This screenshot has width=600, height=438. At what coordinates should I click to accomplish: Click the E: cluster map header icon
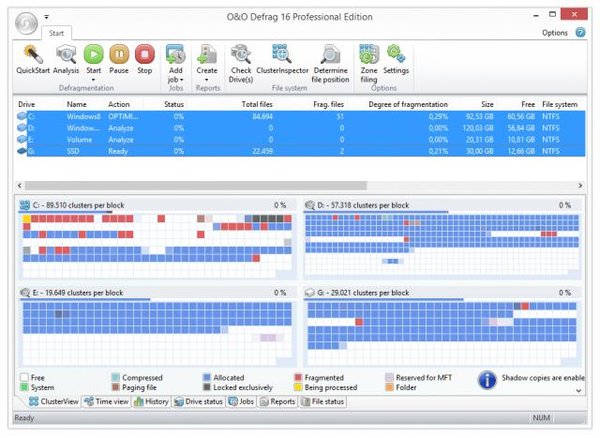click(x=24, y=293)
